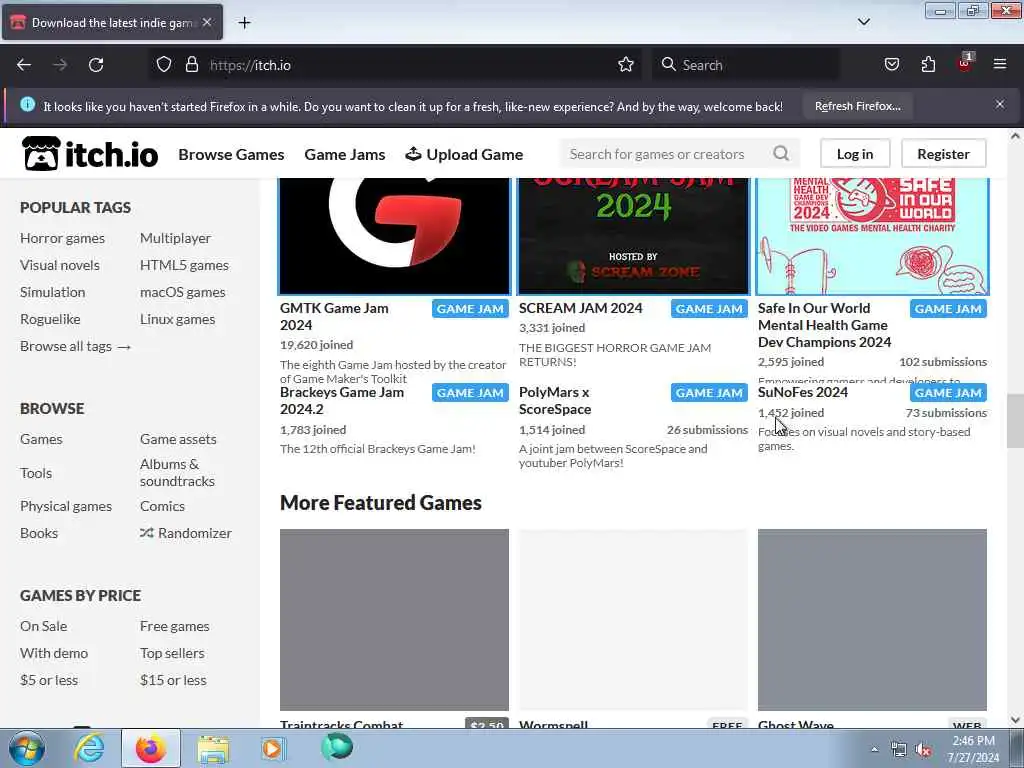Open Windows Start menu orb

(26, 748)
